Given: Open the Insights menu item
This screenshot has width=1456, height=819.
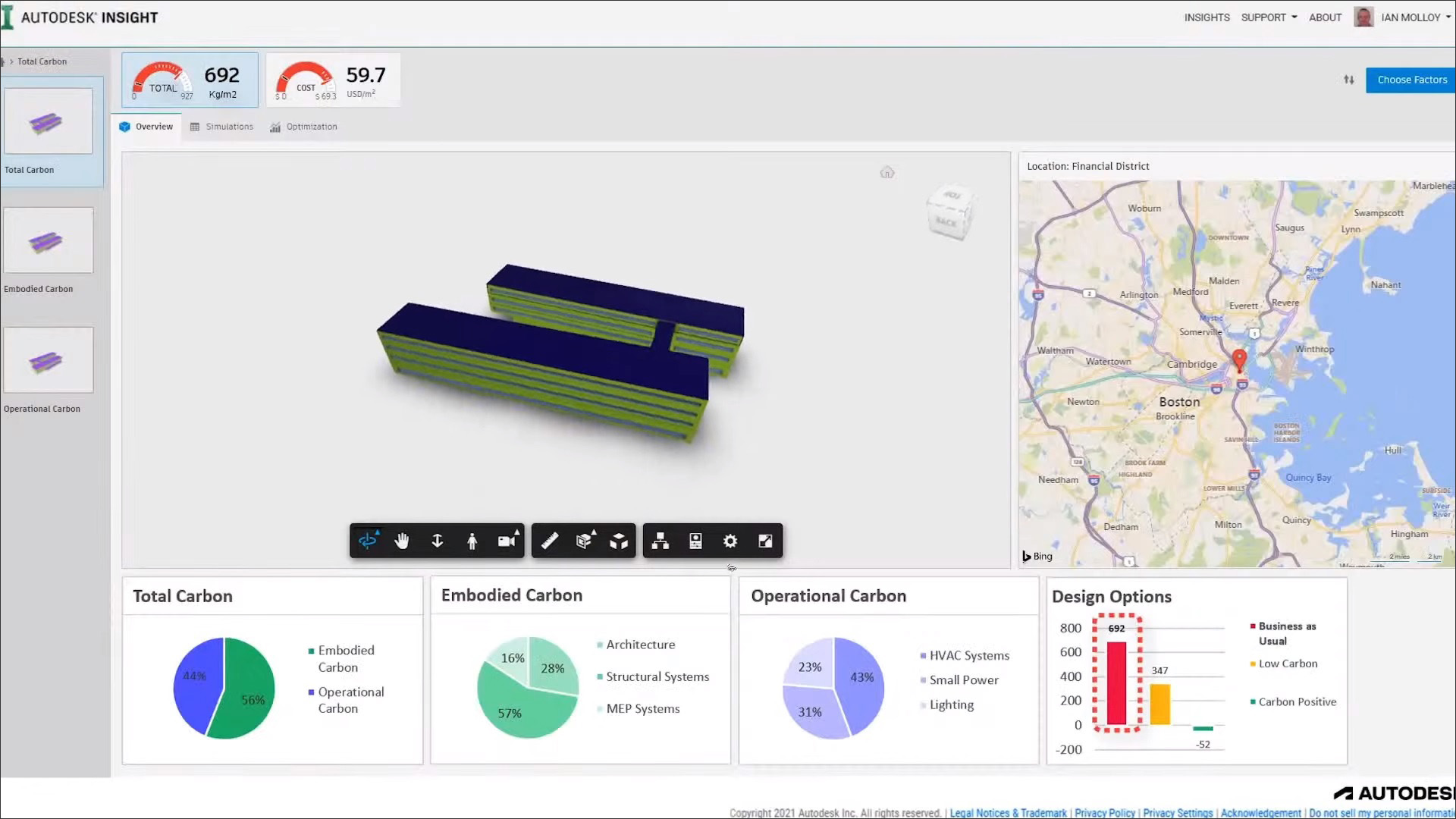Looking at the screenshot, I should tap(1207, 17).
